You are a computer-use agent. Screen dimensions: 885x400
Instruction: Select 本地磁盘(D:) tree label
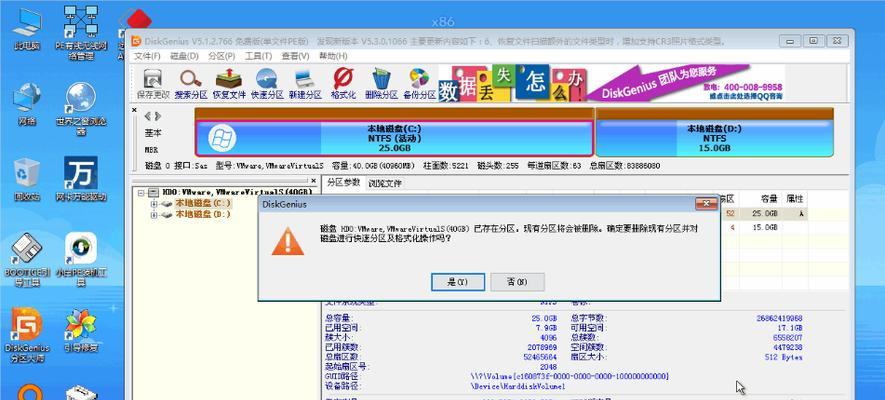pos(203,214)
